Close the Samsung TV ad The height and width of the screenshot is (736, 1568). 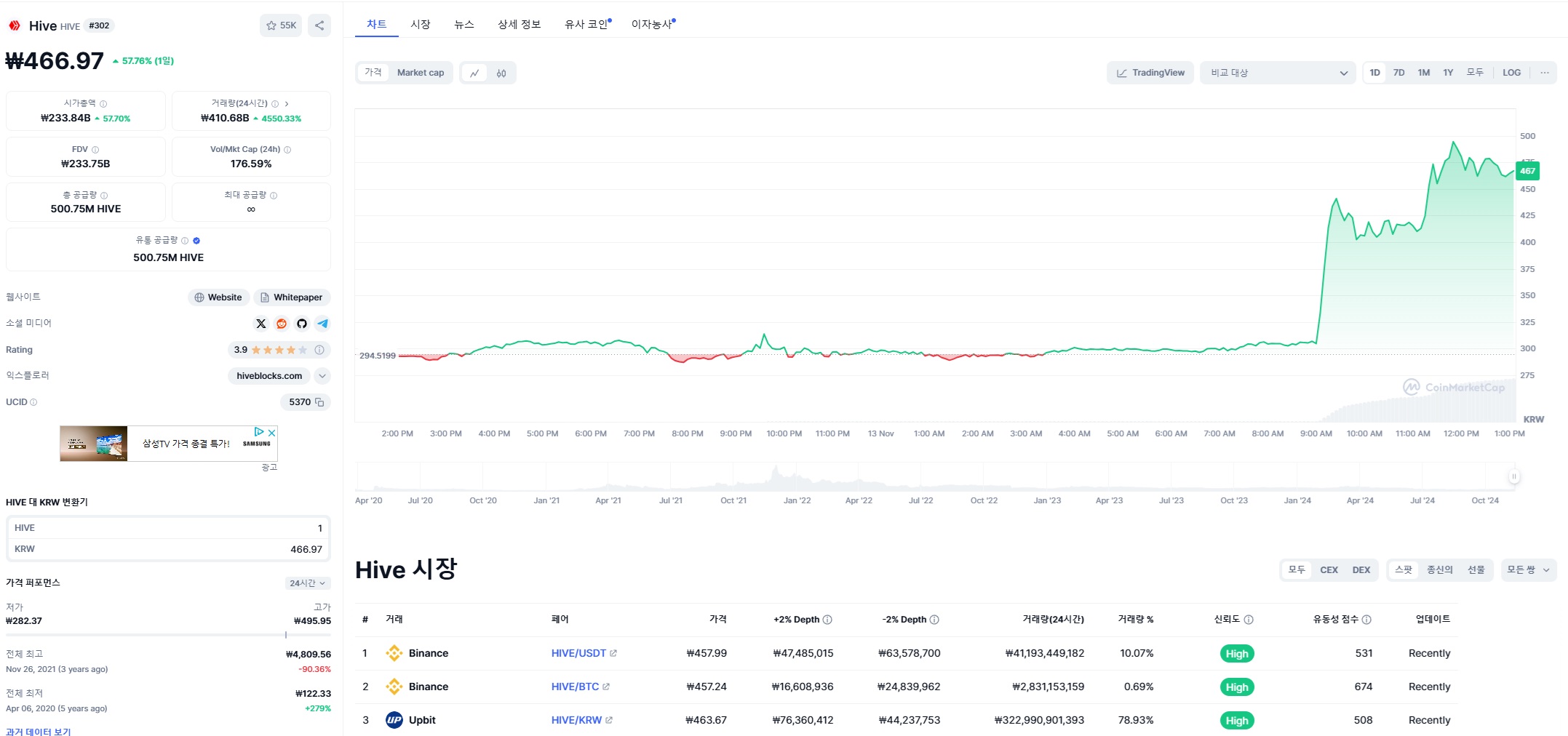point(271,432)
